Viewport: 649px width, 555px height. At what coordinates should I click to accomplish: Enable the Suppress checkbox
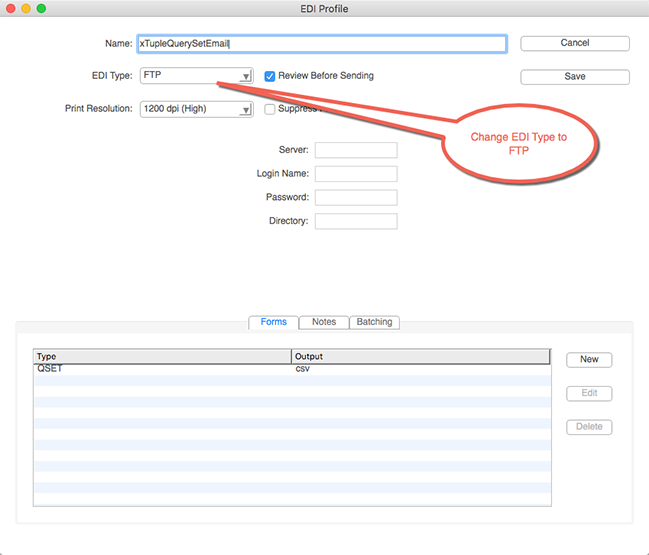pos(270,109)
